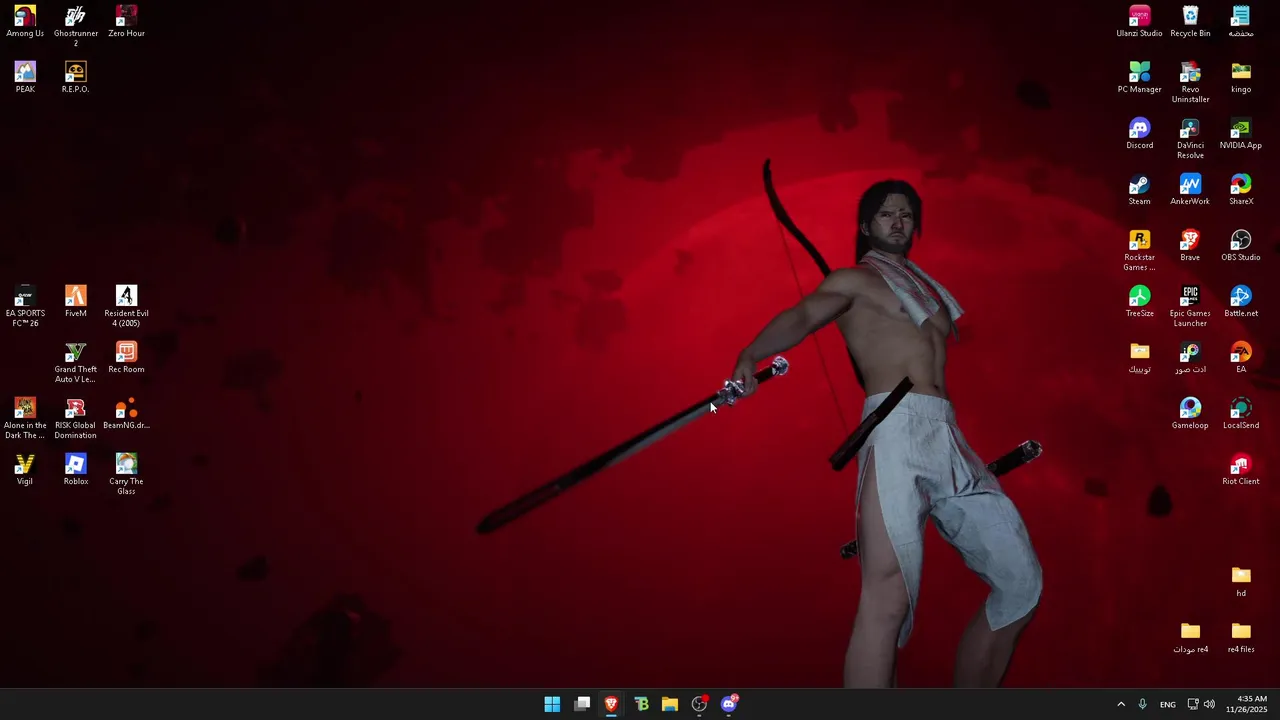The height and width of the screenshot is (720, 1280).
Task: Select the DaVinci Resolve icon
Action: (1190, 139)
